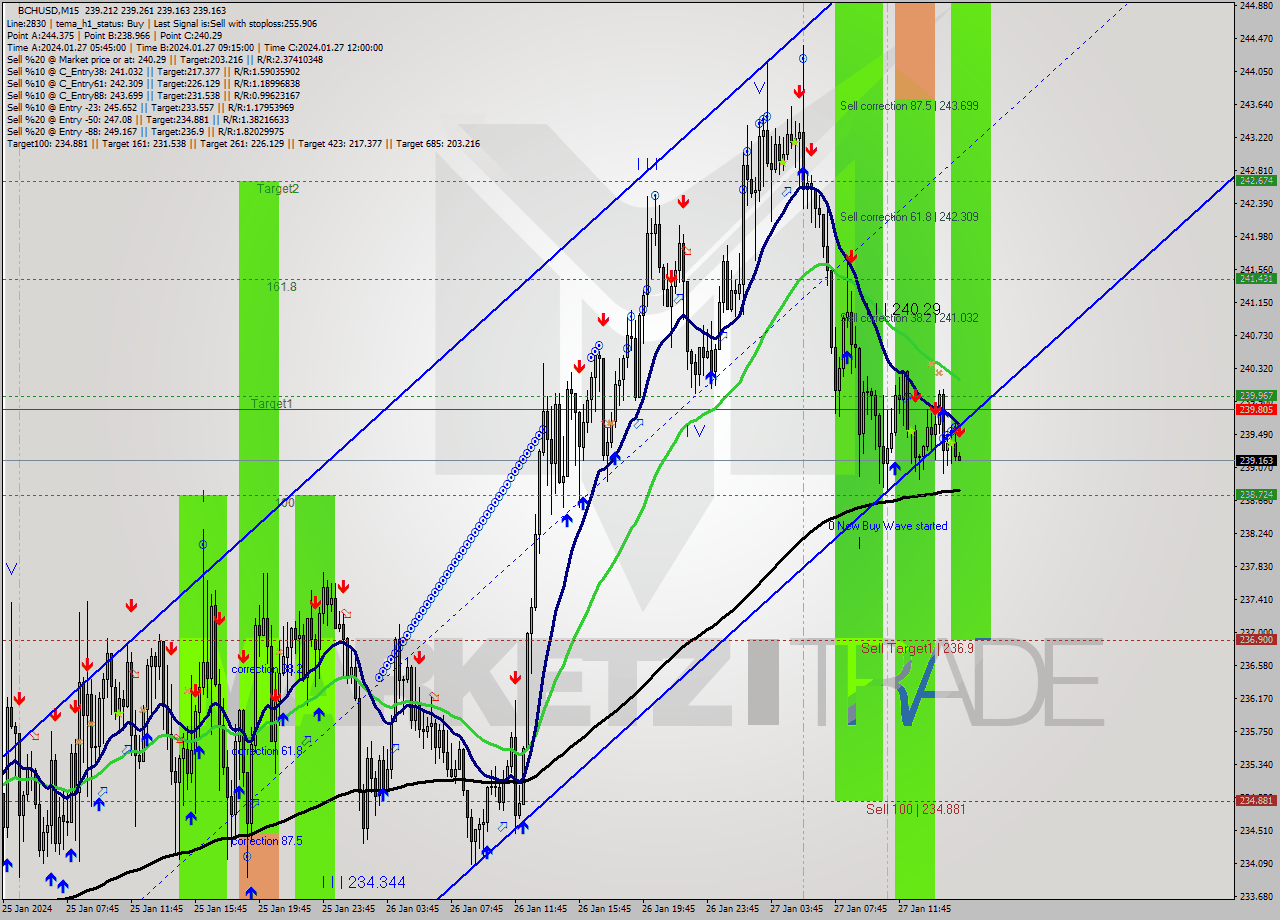Viewport: 1280px width, 920px height.
Task: Click the green 238.724 price tag
Action: (x=1256, y=494)
